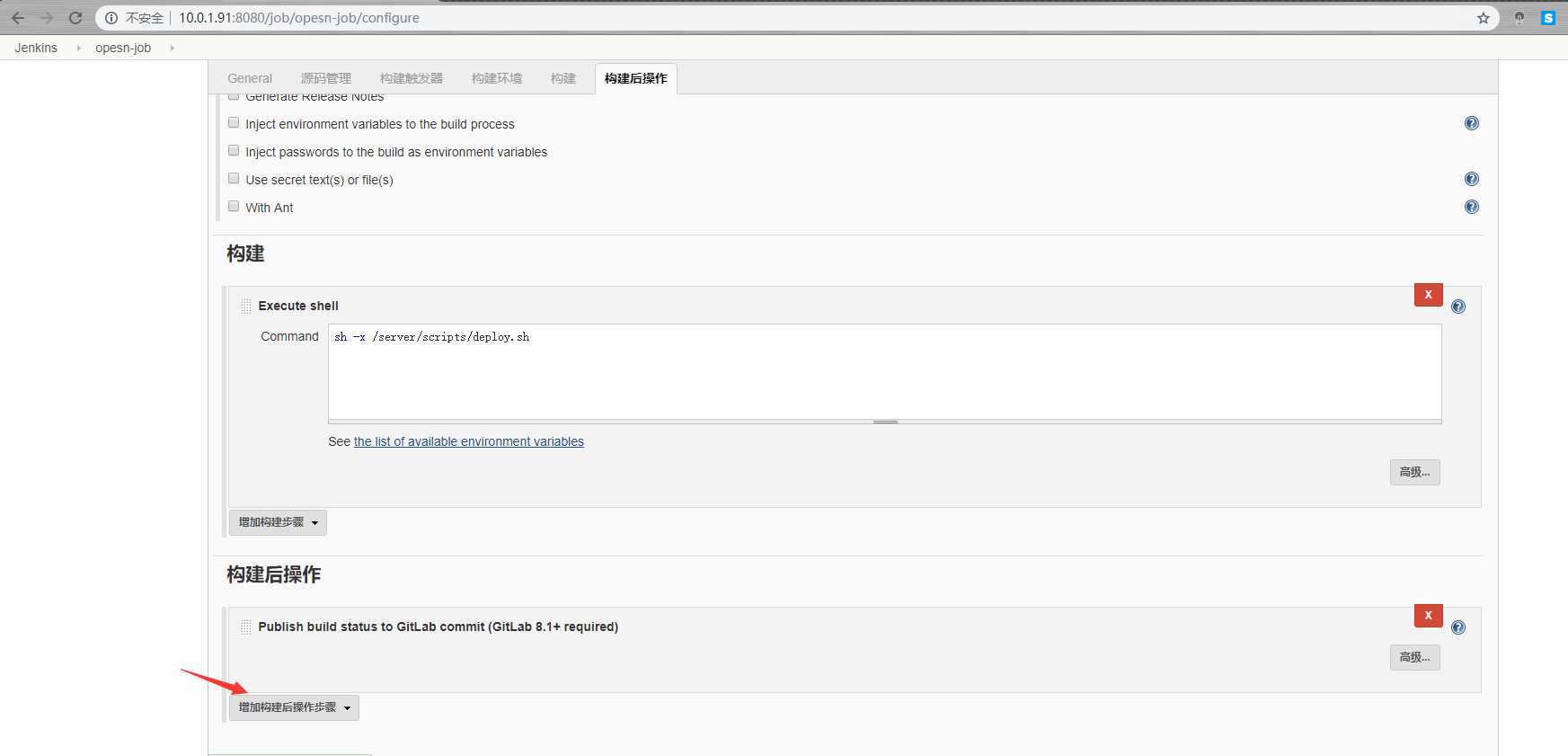1568x756 pixels.
Task: Go back using the browser back arrow
Action: pos(18,18)
